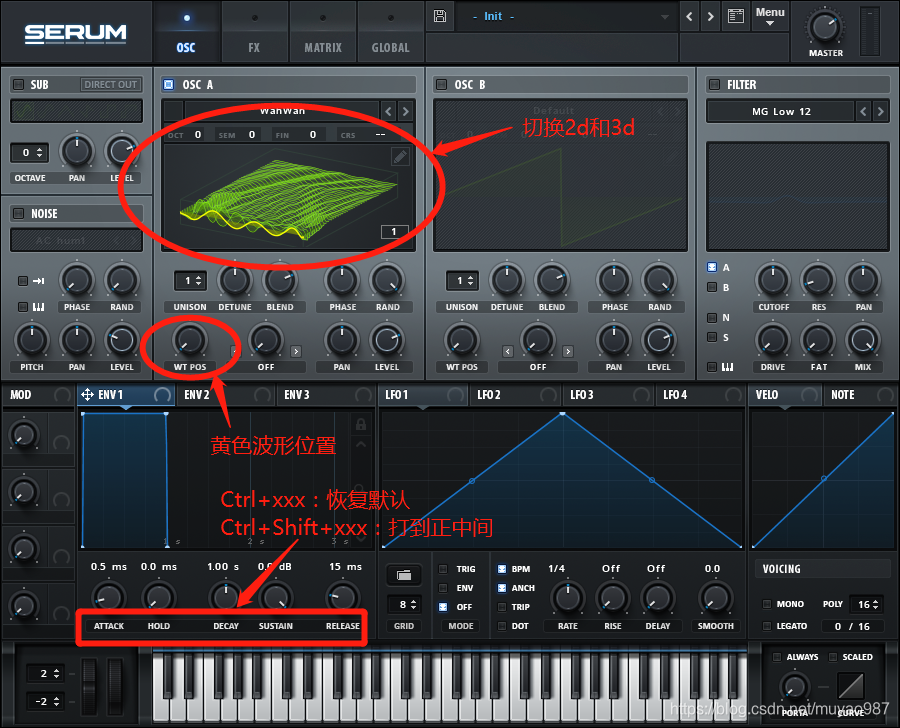Screen dimensions: 900x728
Task: Select the previous filter type
Action: pos(863,111)
